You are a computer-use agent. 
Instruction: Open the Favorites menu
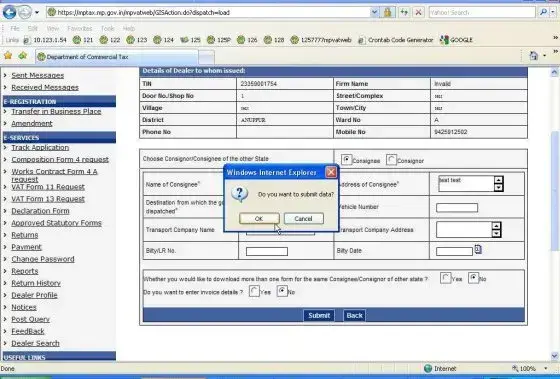80,28
